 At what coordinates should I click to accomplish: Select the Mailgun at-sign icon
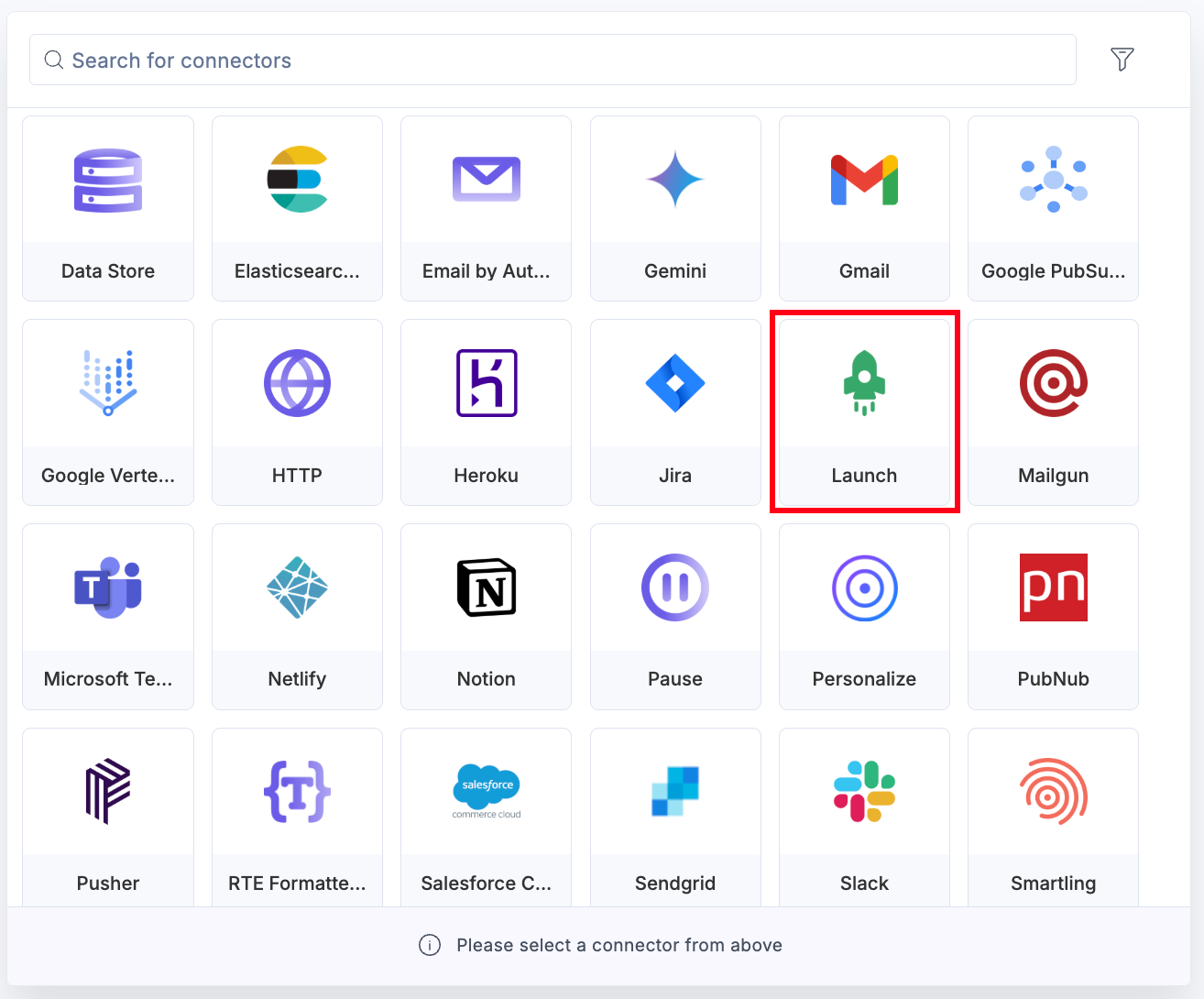click(1054, 383)
